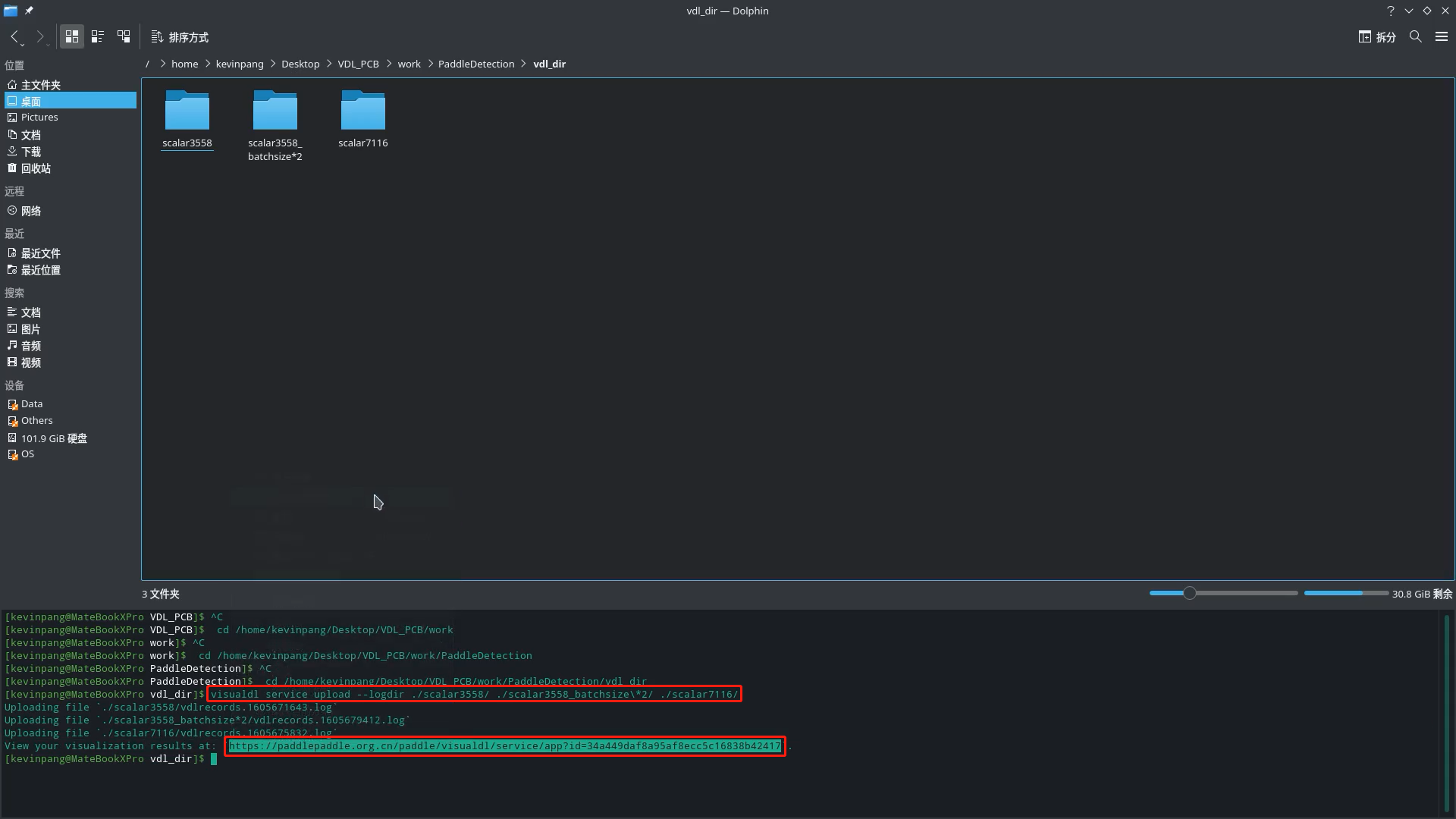Open 回收站 trash entry in sidebar
This screenshot has height=819, width=1456.
click(36, 168)
